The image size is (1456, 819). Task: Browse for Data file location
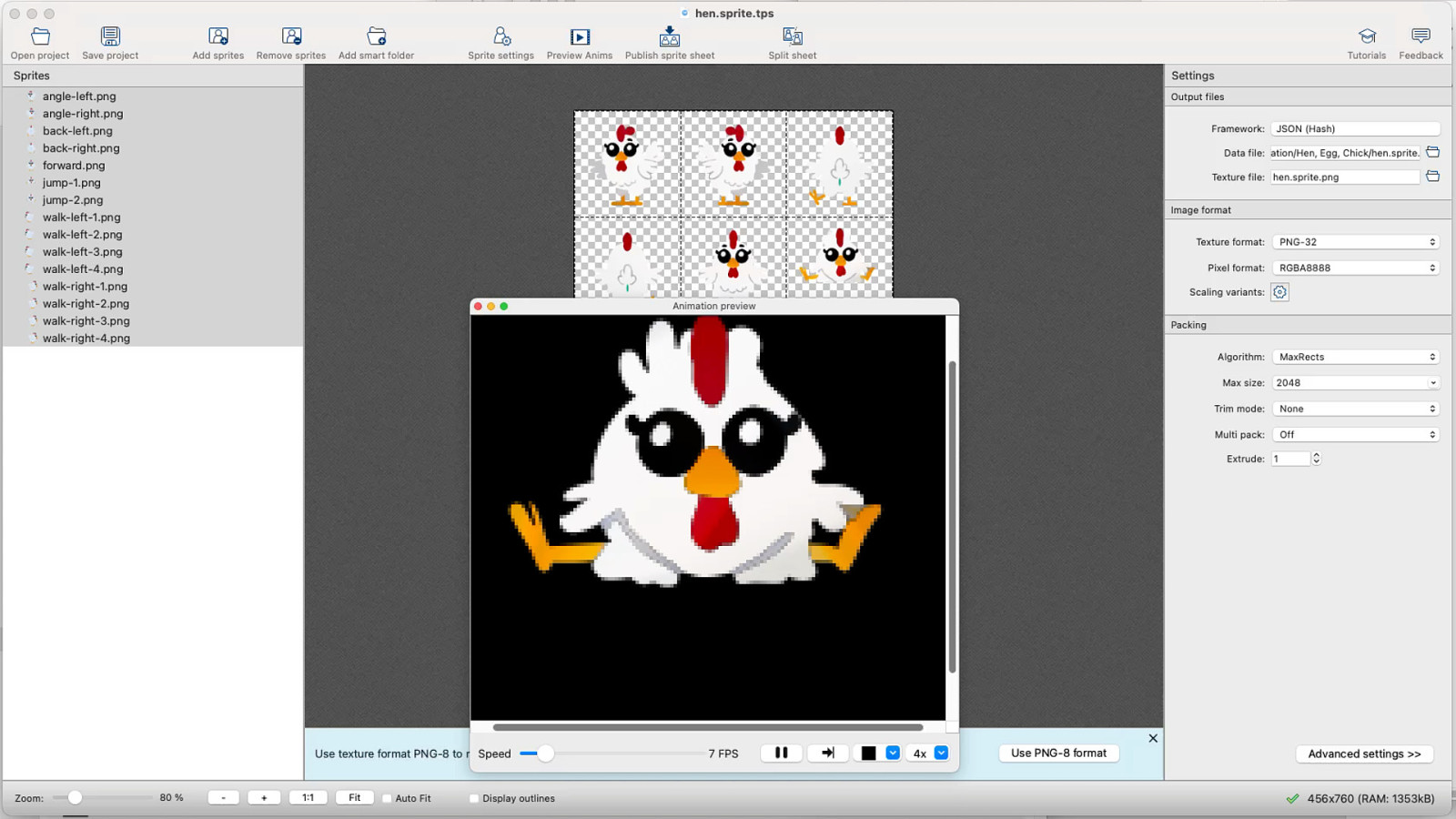pyautogui.click(x=1432, y=152)
